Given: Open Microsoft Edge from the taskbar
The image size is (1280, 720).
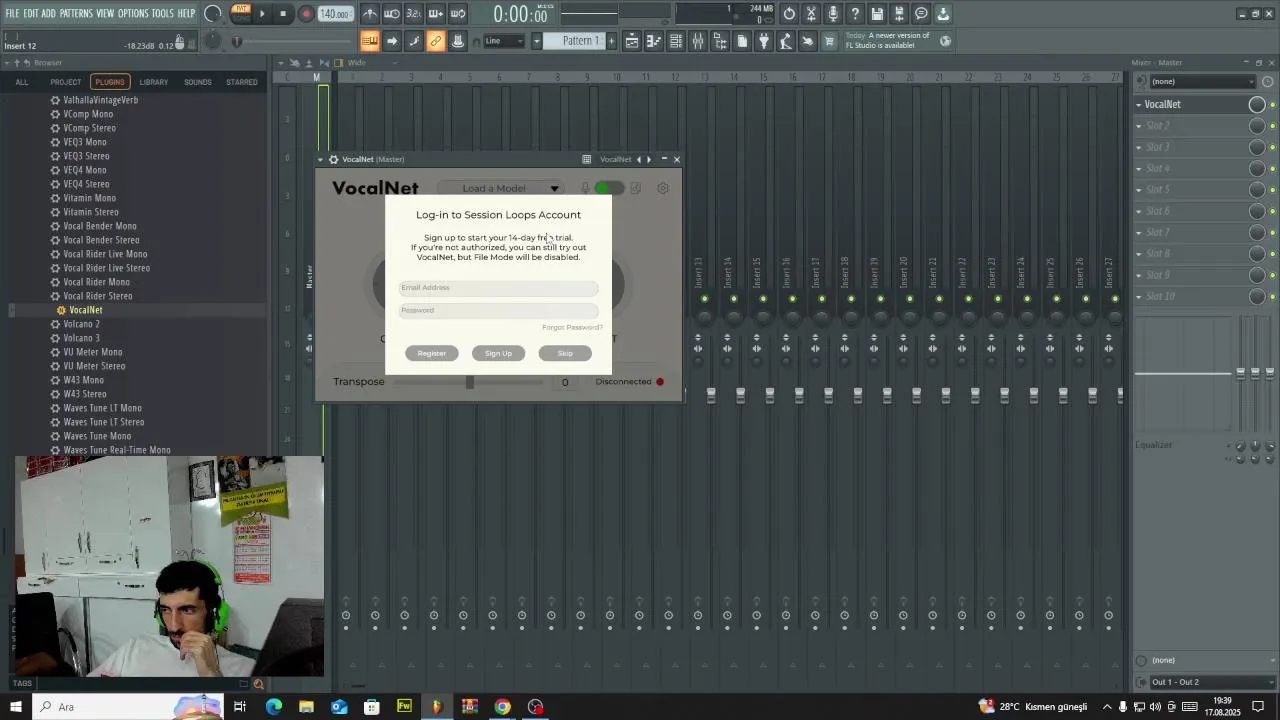Looking at the screenshot, I should pos(274,707).
